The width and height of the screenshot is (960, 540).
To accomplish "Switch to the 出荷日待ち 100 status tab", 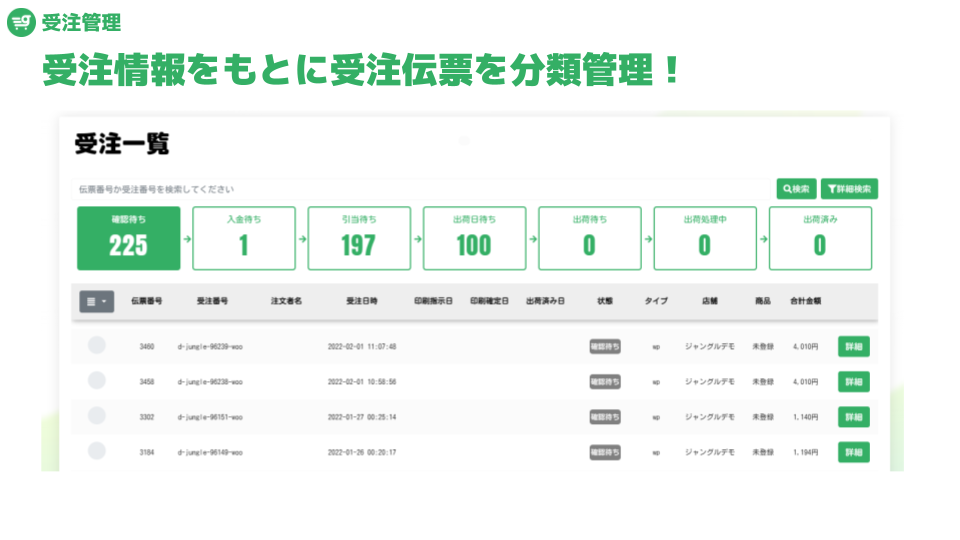I will [474, 238].
